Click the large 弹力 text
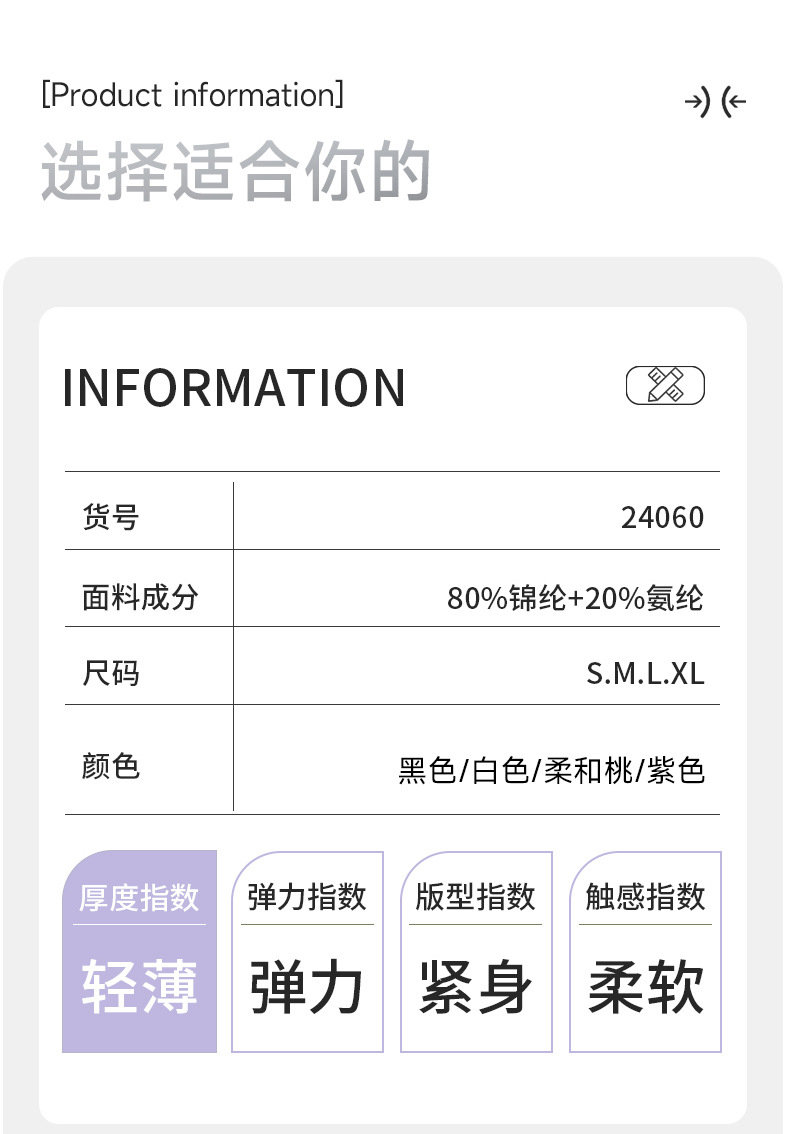The height and width of the screenshot is (1134, 790). pyautogui.click(x=307, y=987)
